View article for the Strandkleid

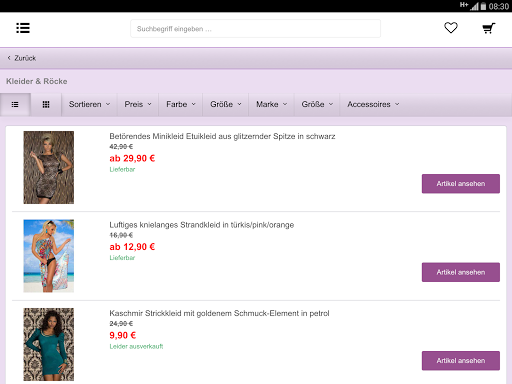pos(461,272)
